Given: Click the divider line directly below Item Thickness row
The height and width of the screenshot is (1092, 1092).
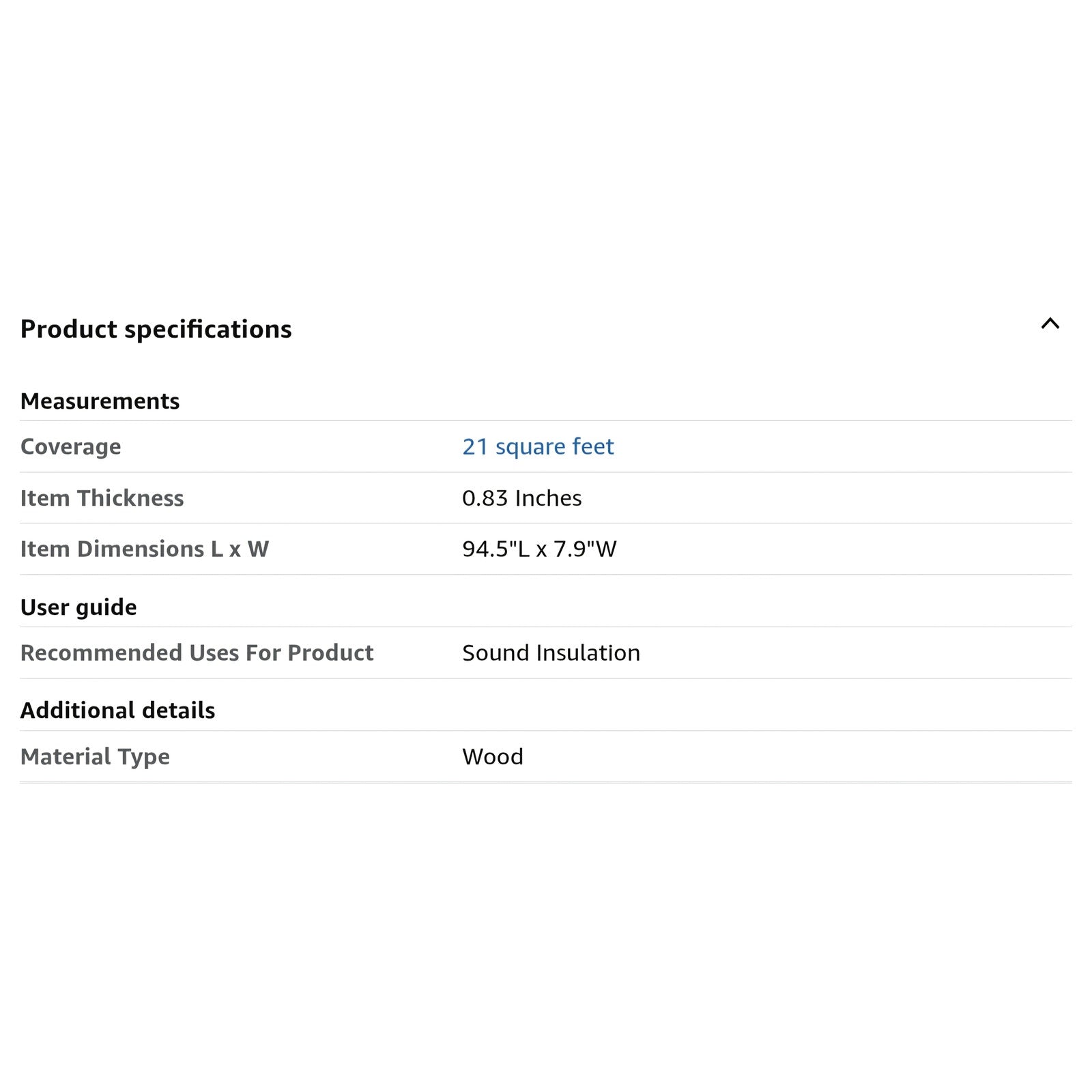Looking at the screenshot, I should click(546, 523).
